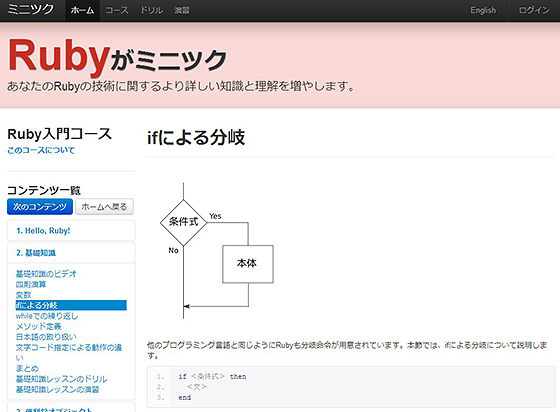Screen dimensions: 560x412
Task: Click the Ruby入門コース sidebar heading
Action: tap(60, 134)
